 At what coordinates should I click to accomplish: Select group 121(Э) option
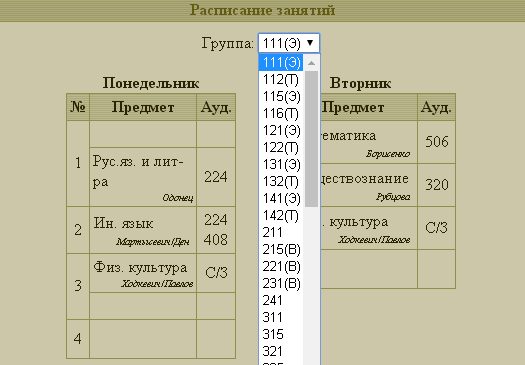pos(281,131)
